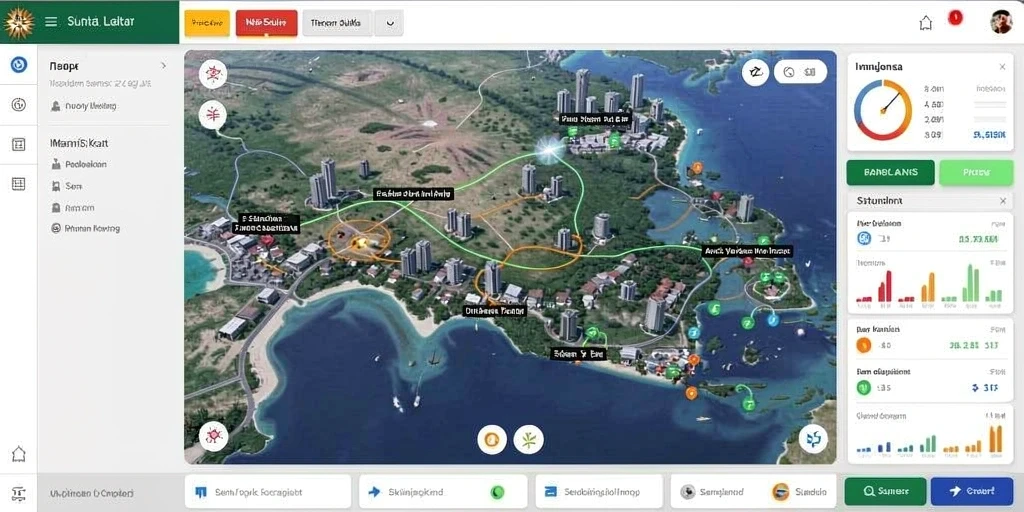Open the chevron dropdown in the top toolbar

[x=390, y=22]
